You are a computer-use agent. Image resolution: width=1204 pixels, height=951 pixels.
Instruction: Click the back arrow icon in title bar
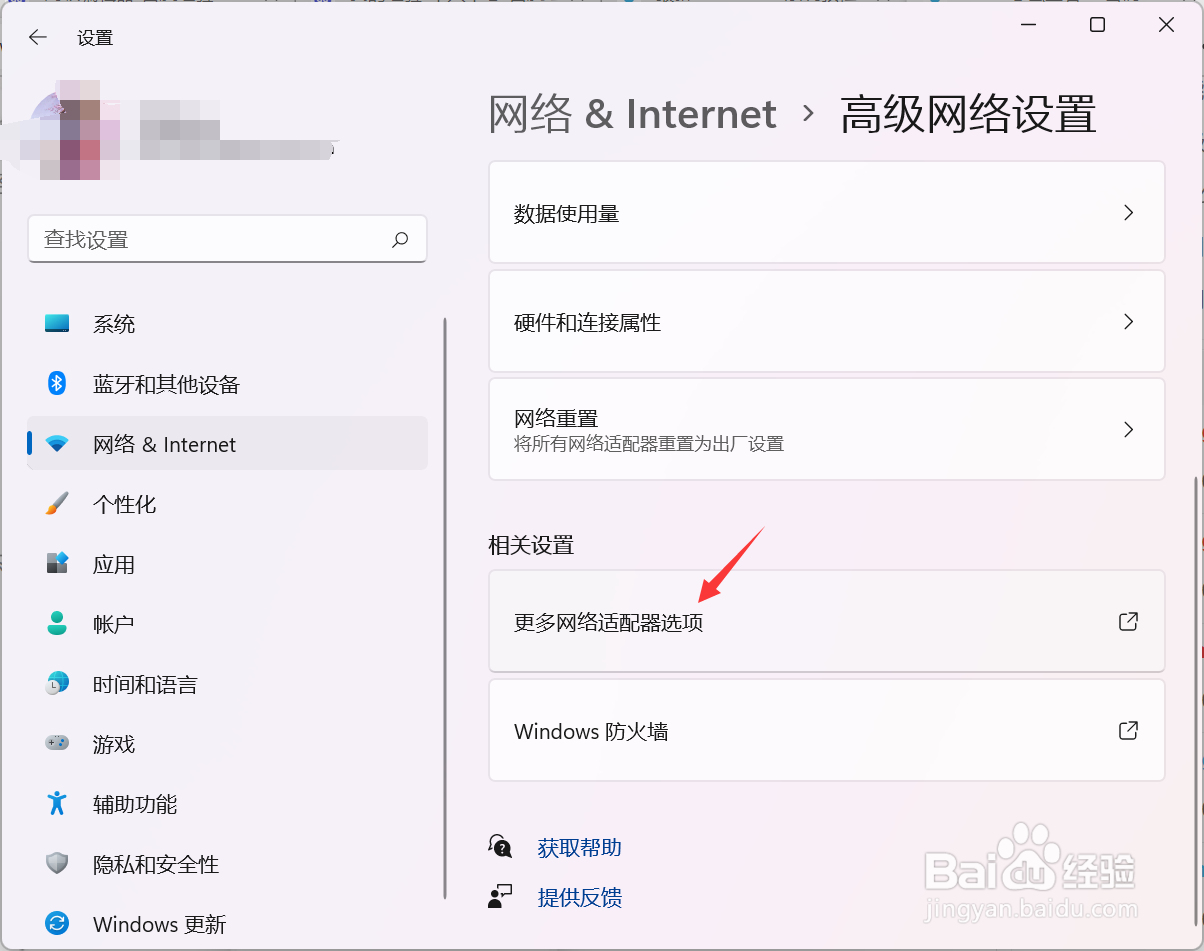pyautogui.click(x=38, y=38)
